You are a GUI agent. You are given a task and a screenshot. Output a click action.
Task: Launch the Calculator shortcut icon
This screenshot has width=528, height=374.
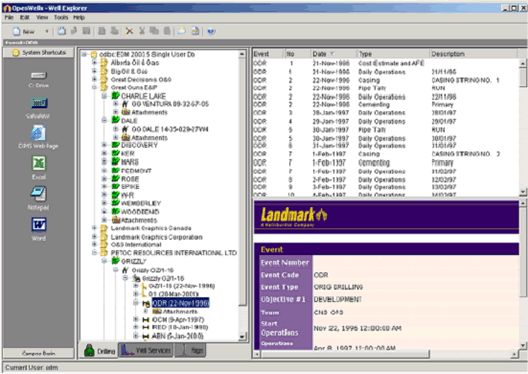tap(39, 103)
